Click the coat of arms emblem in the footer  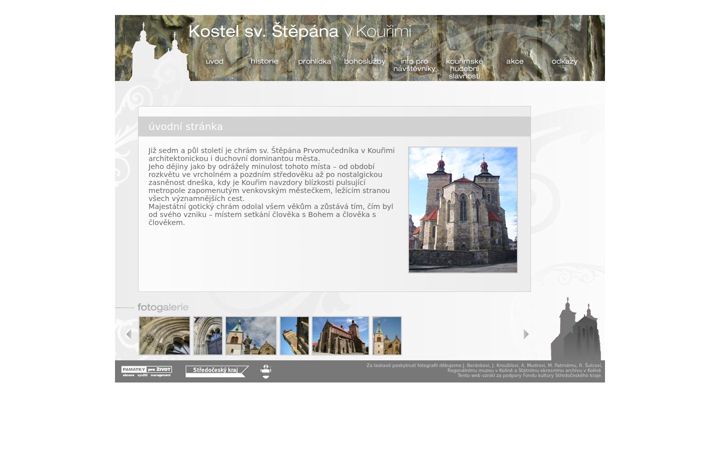(266, 371)
